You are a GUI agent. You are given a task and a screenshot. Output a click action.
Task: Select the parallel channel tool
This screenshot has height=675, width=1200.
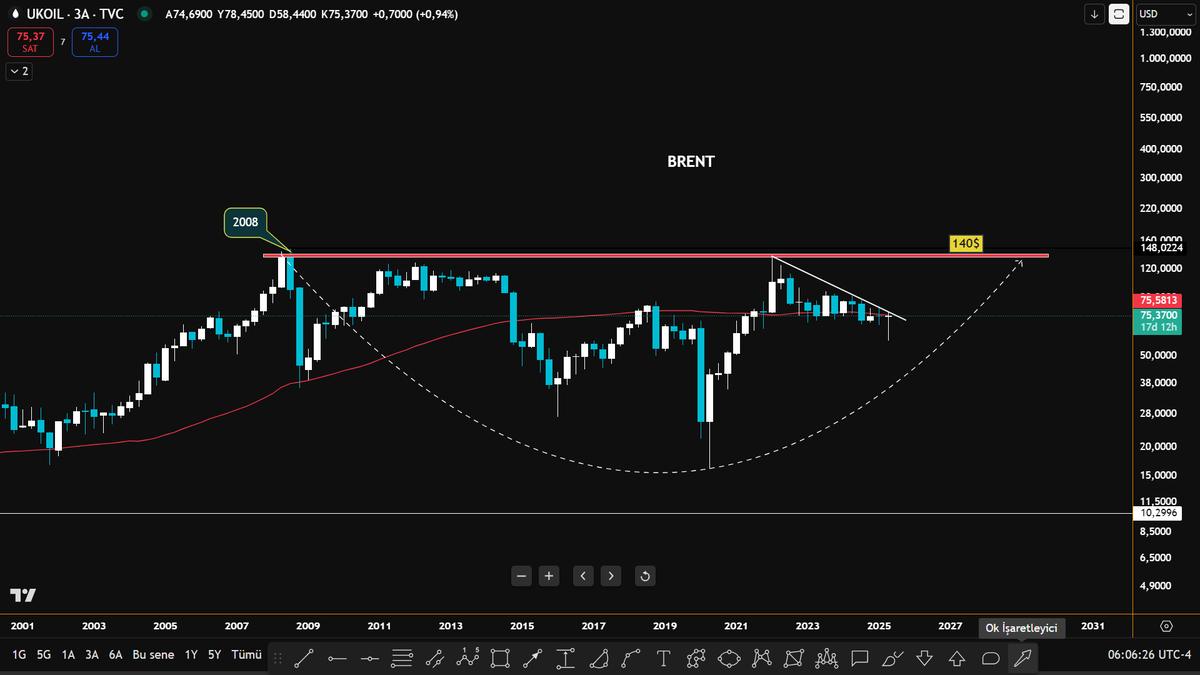tap(435, 658)
